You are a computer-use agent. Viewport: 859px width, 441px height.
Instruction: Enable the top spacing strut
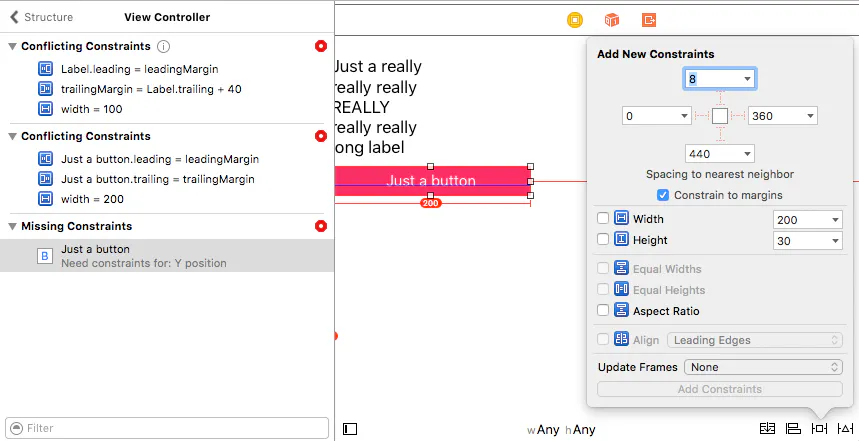pos(720,99)
